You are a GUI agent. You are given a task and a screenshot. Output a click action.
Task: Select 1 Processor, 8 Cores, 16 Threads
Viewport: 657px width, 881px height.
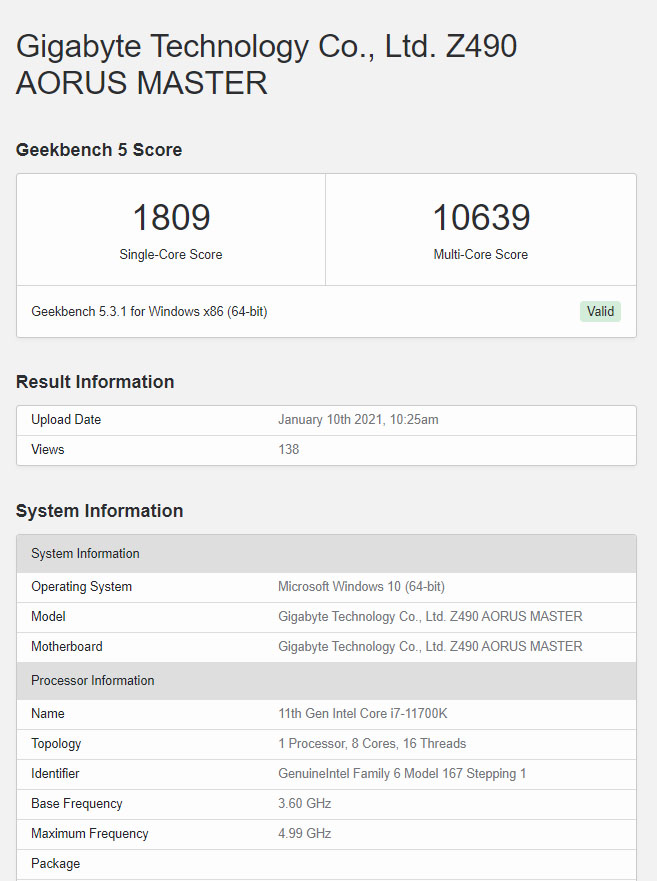click(x=372, y=743)
